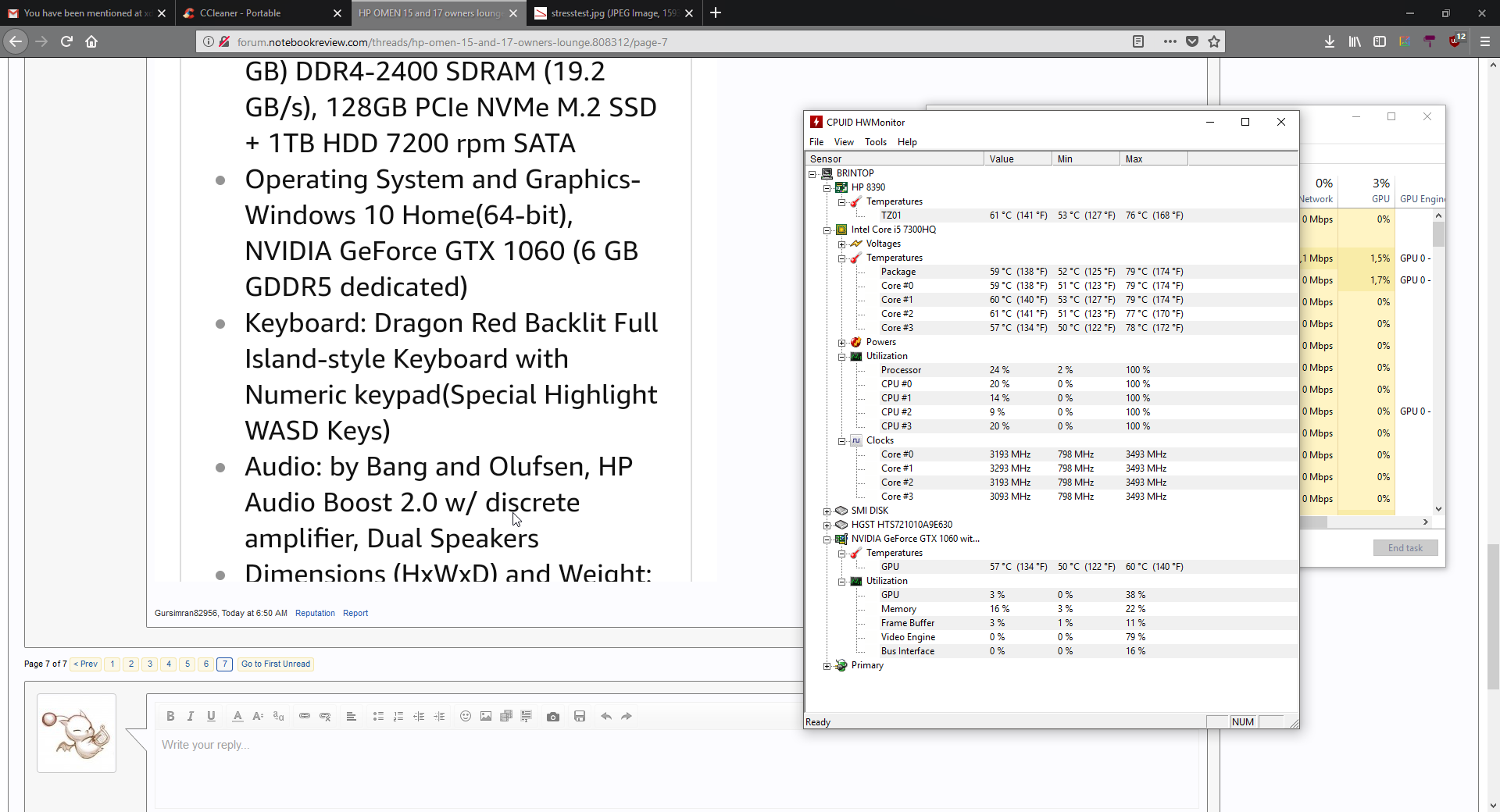Image resolution: width=1500 pixels, height=812 pixels.
Task: Open the browser downloads panel
Action: 1330,41
